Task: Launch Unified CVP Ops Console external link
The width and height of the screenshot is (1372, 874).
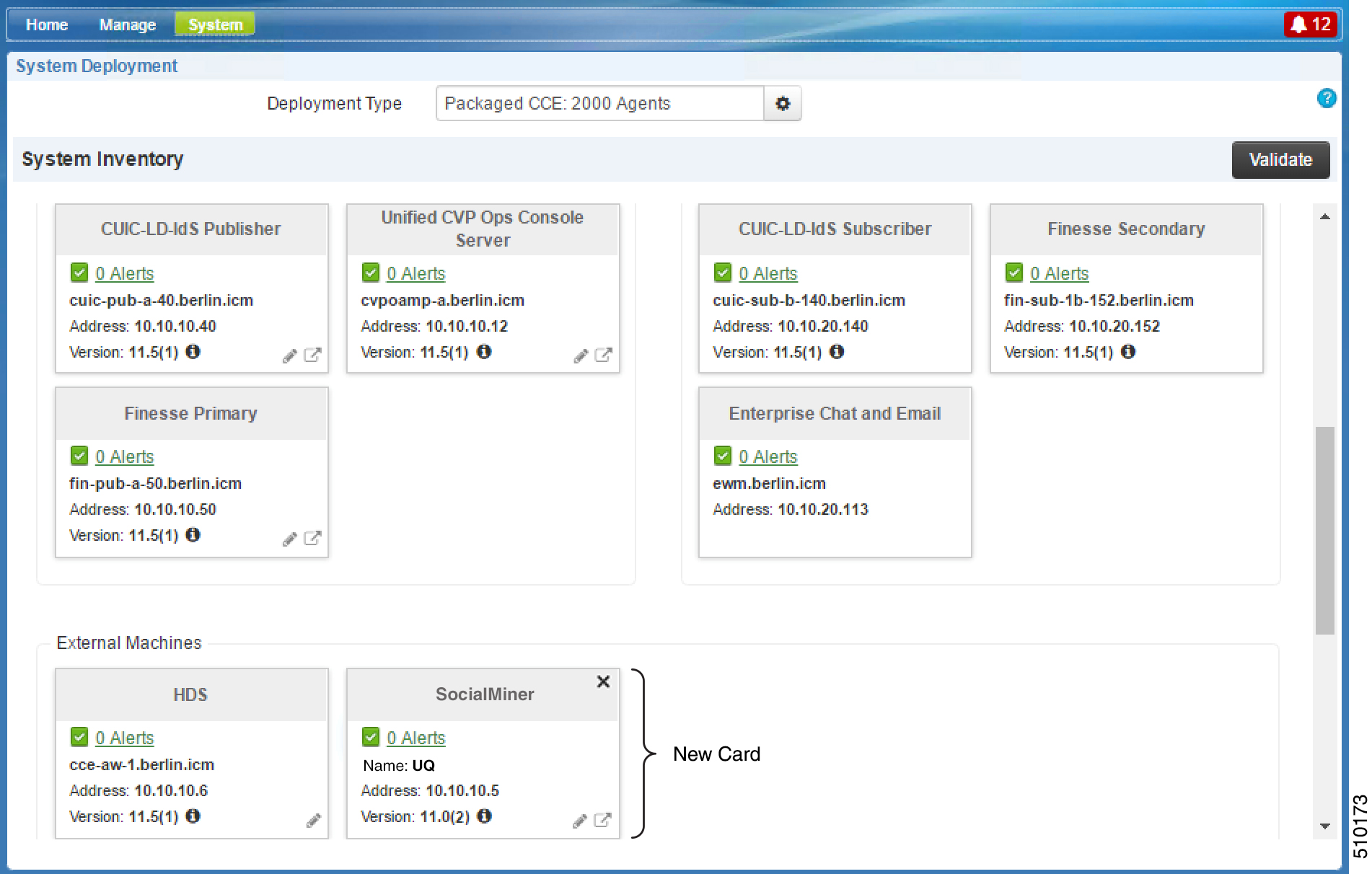Action: tap(603, 355)
